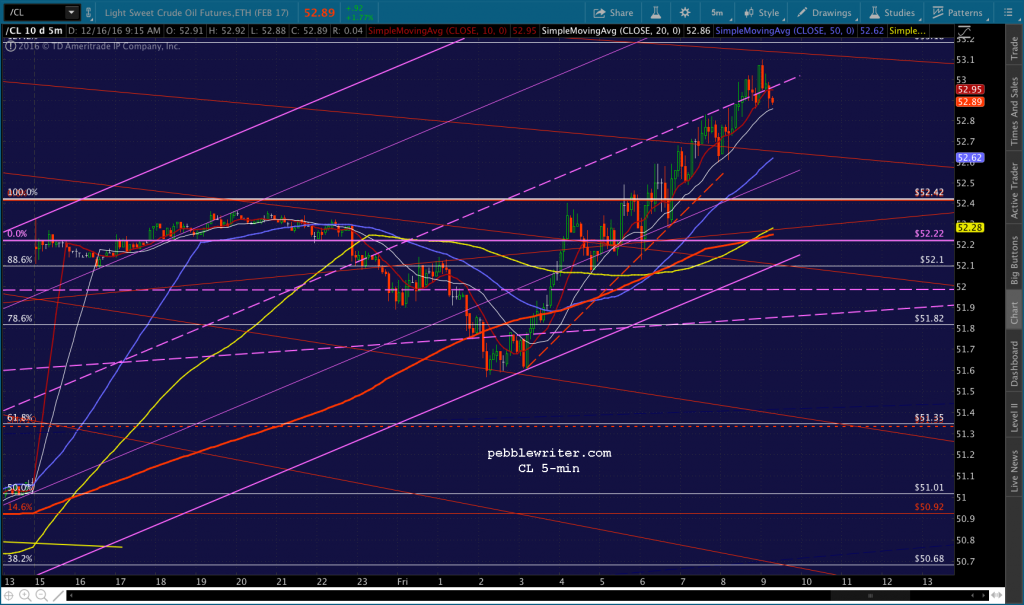
Task: Open the /CL symbol dropdown arrow
Action: pyautogui.click(x=71, y=12)
